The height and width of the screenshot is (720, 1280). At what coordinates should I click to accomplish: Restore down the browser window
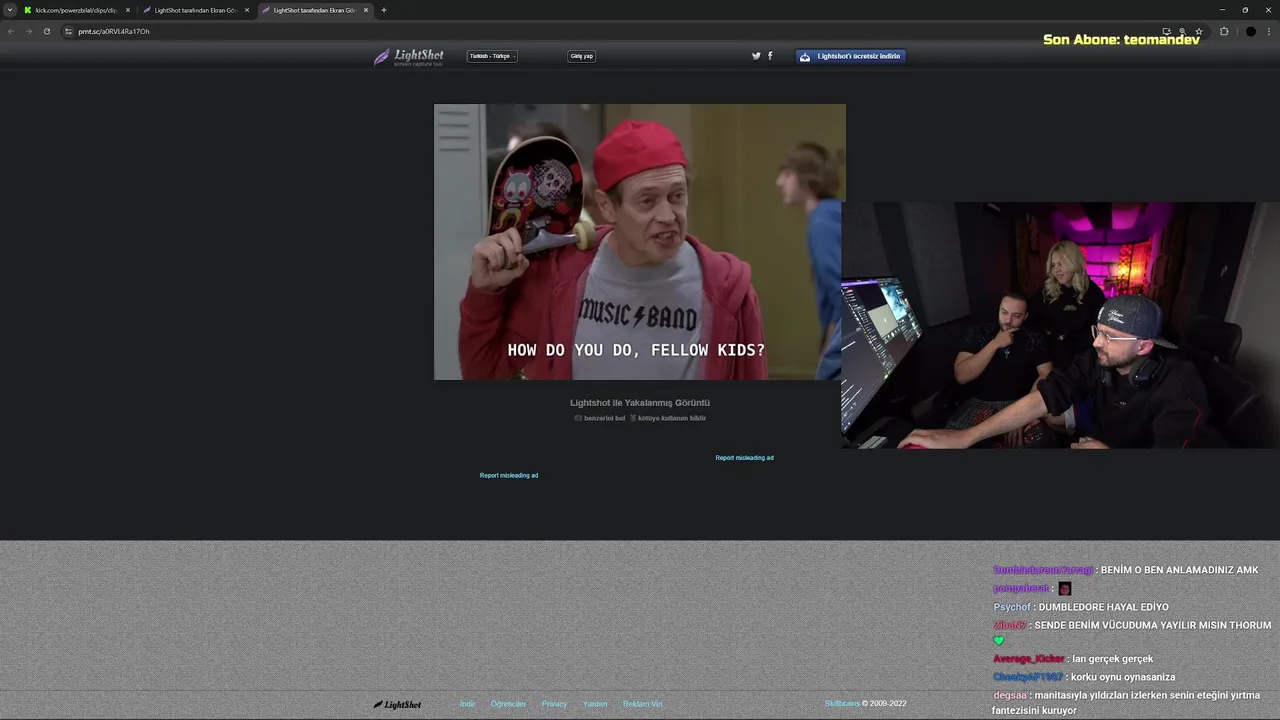(1245, 10)
